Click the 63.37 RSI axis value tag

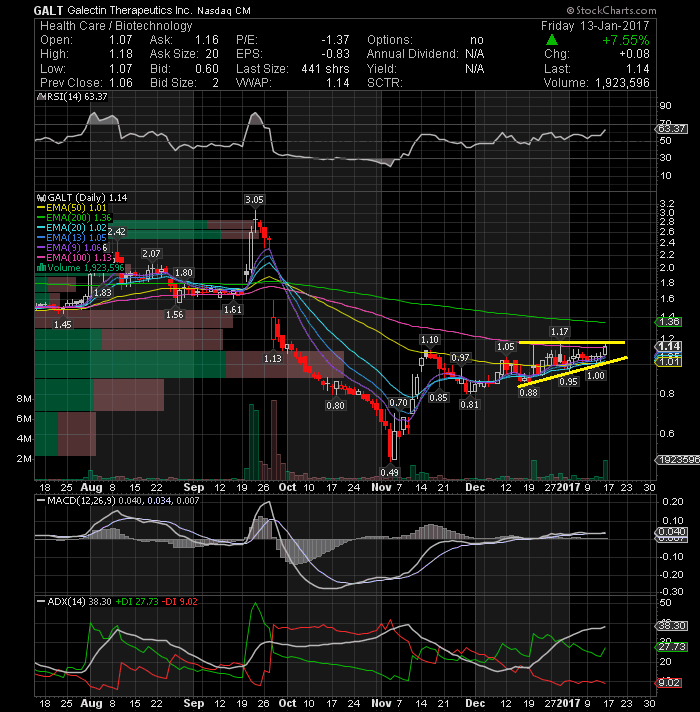[x=672, y=129]
